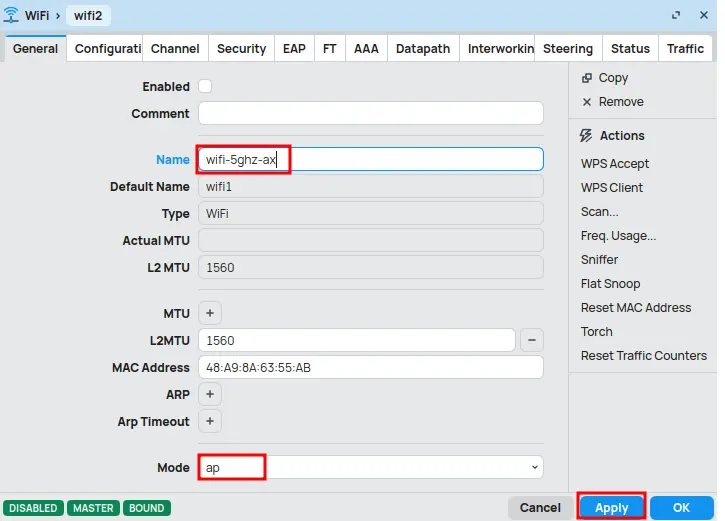Image resolution: width=725 pixels, height=521 pixels.
Task: Click the pop-out window icon in title bar
Action: [x=677, y=15]
